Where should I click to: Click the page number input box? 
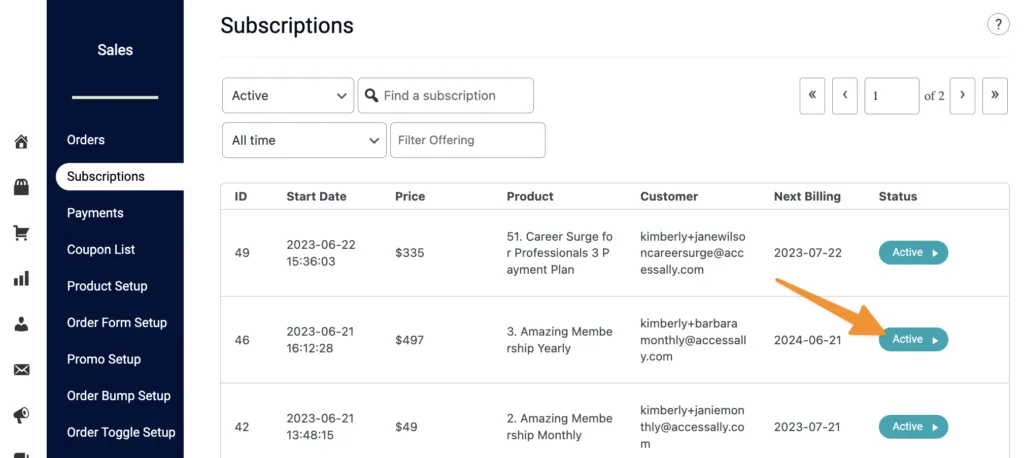point(891,96)
